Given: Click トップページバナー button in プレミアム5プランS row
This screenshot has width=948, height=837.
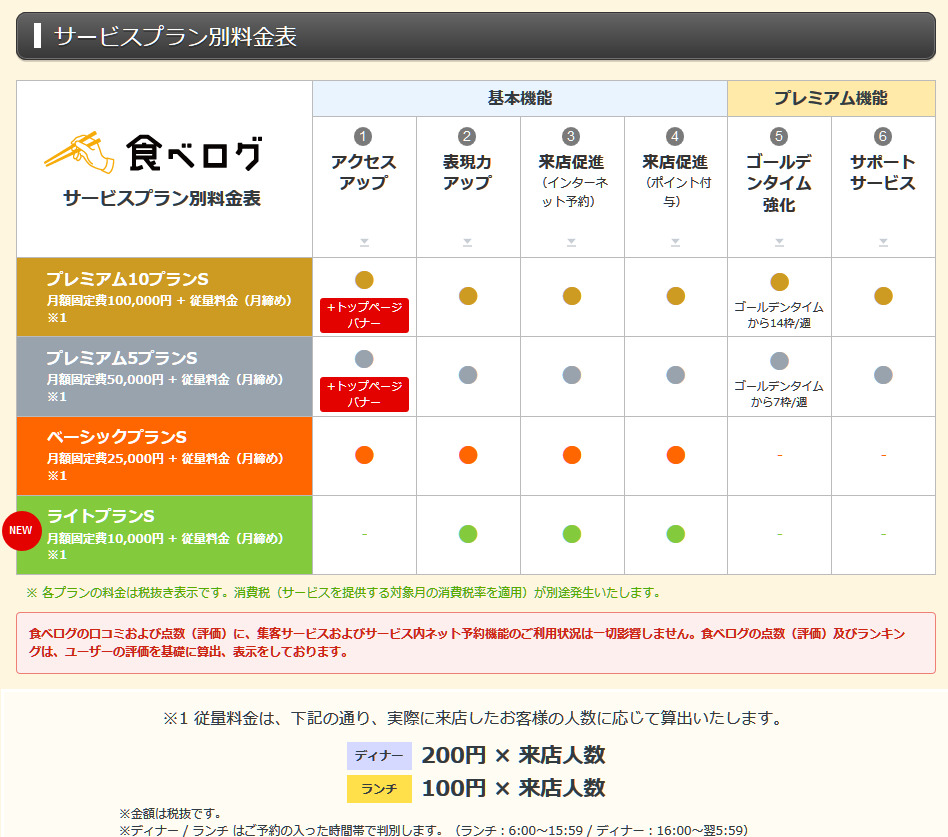Looking at the screenshot, I should pyautogui.click(x=364, y=394).
